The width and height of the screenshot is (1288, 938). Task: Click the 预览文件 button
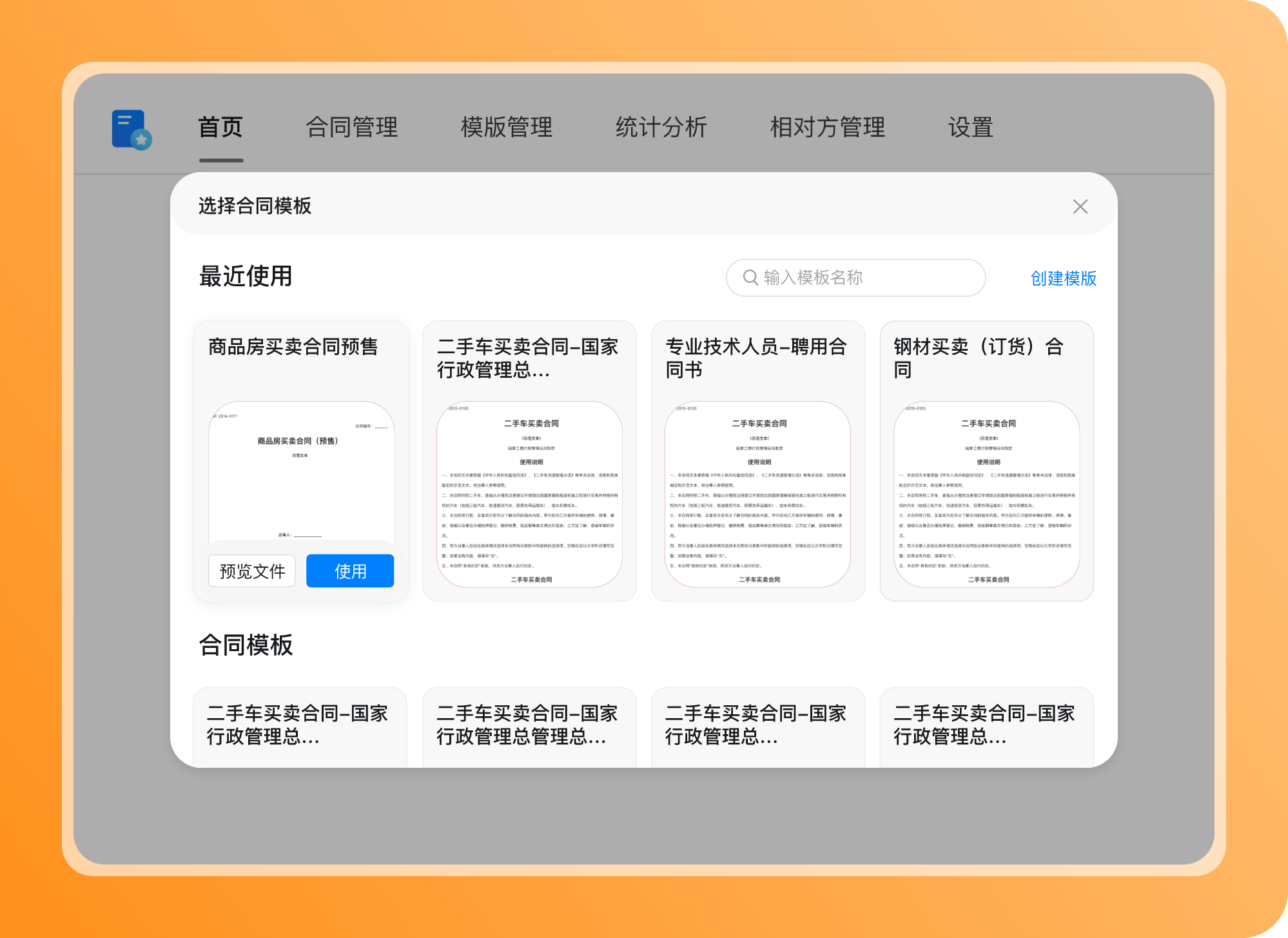point(252,571)
